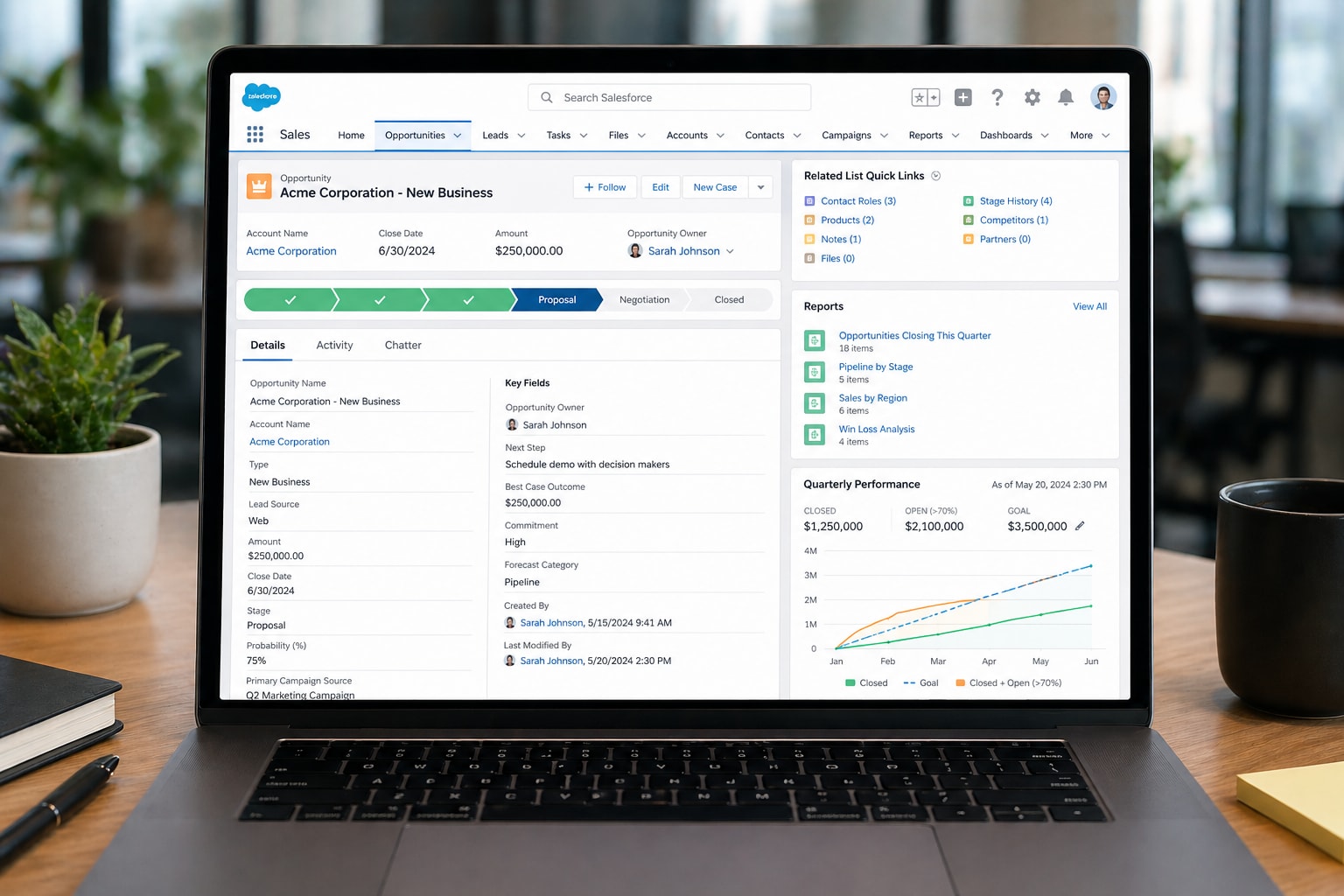Open the setup gear icon
1344x896 pixels.
(x=1032, y=97)
